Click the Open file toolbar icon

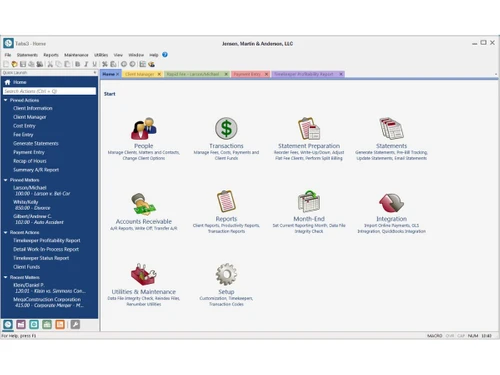click(x=14, y=64)
